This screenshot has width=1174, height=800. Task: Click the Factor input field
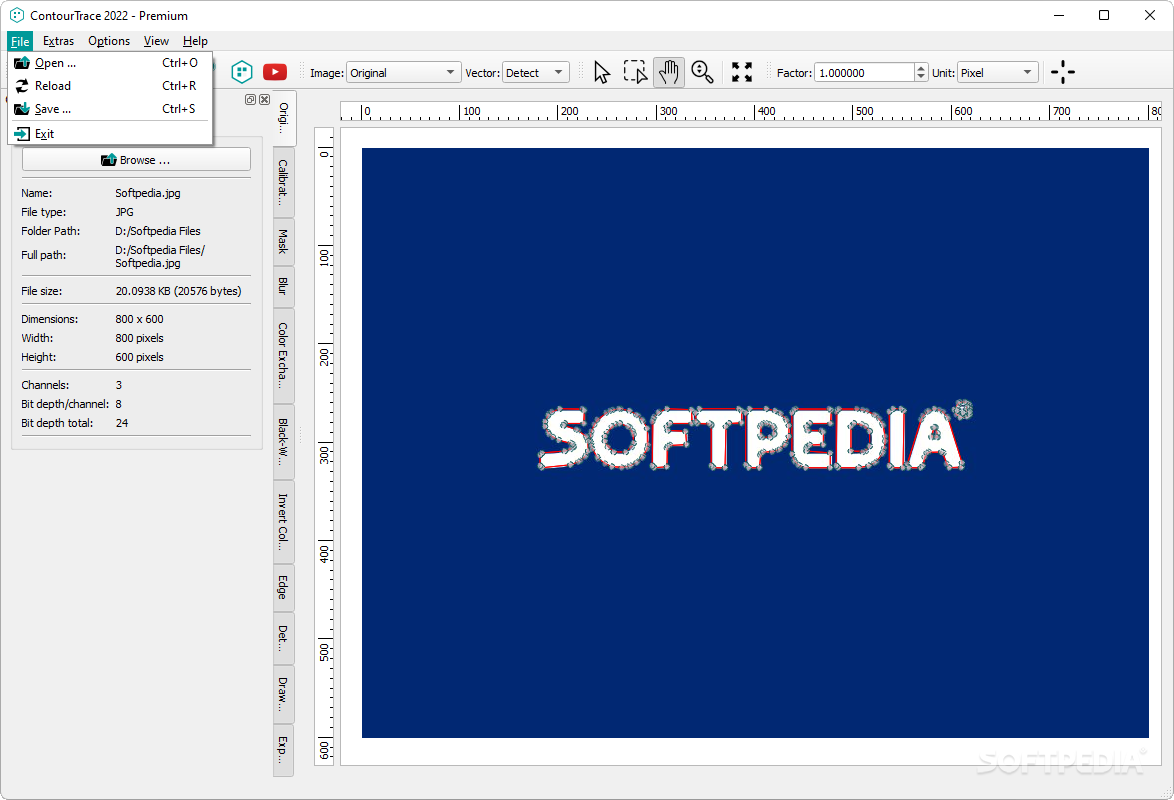point(864,73)
